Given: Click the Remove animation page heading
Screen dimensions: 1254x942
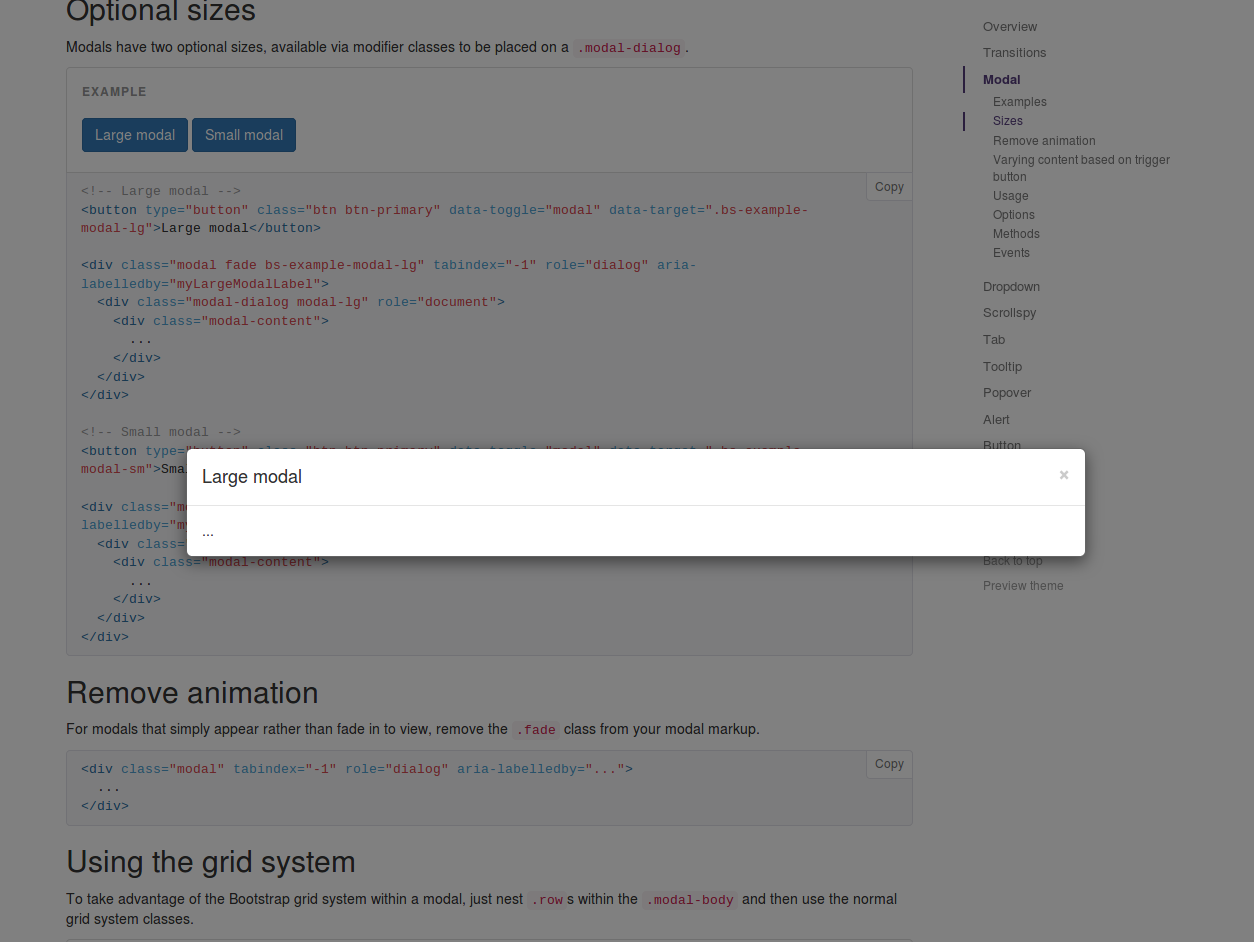Looking at the screenshot, I should (192, 693).
